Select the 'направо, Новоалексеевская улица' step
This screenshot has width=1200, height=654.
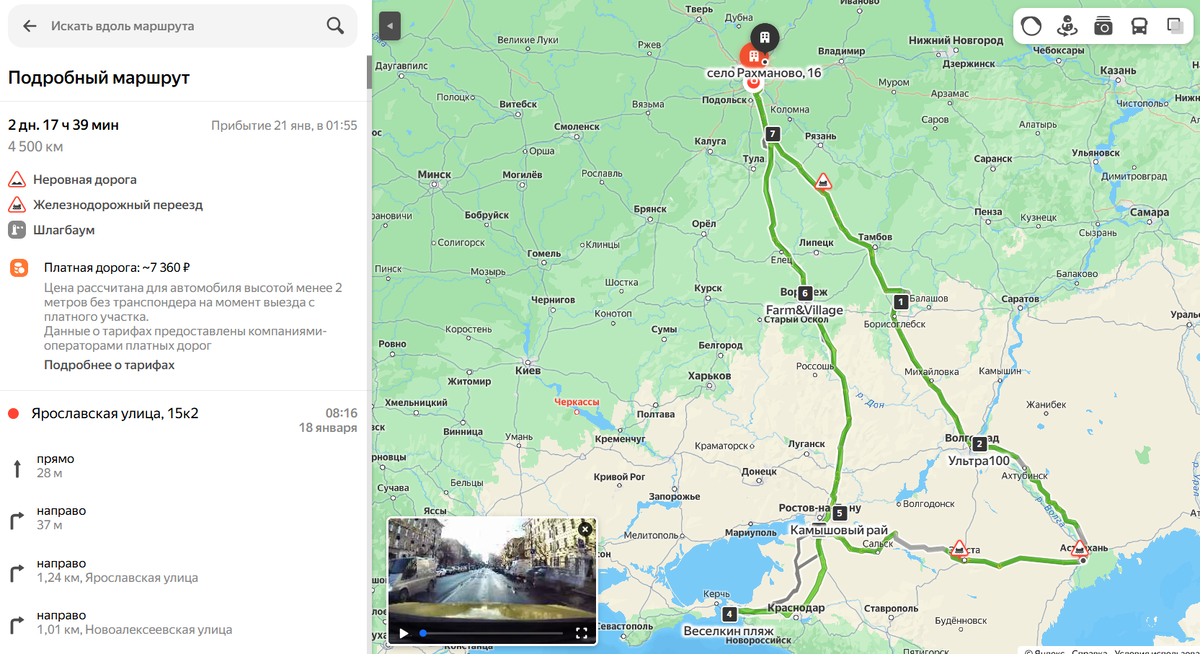pos(182,622)
